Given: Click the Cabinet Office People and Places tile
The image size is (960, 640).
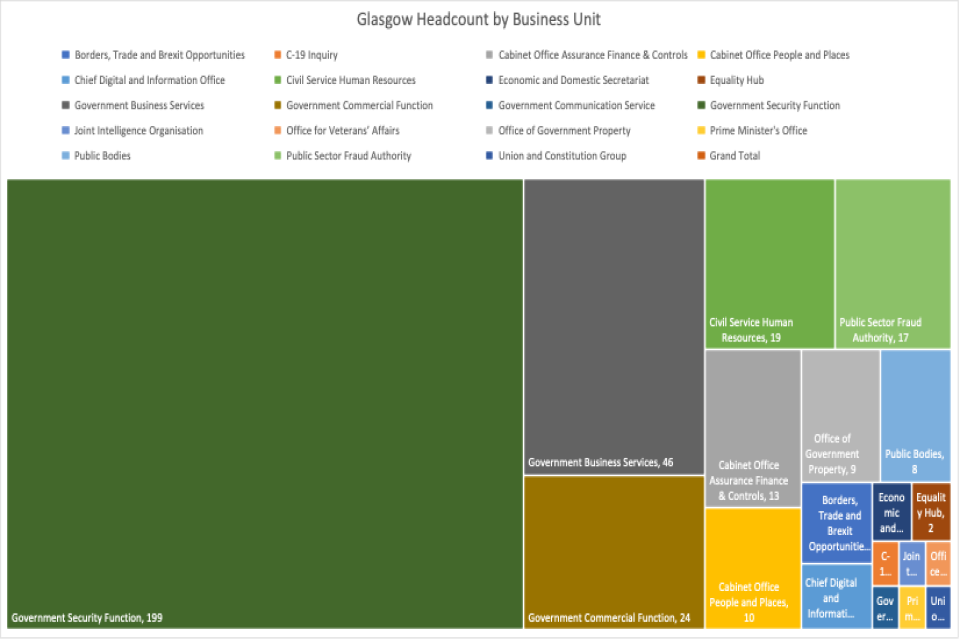Looking at the screenshot, I should (x=752, y=568).
